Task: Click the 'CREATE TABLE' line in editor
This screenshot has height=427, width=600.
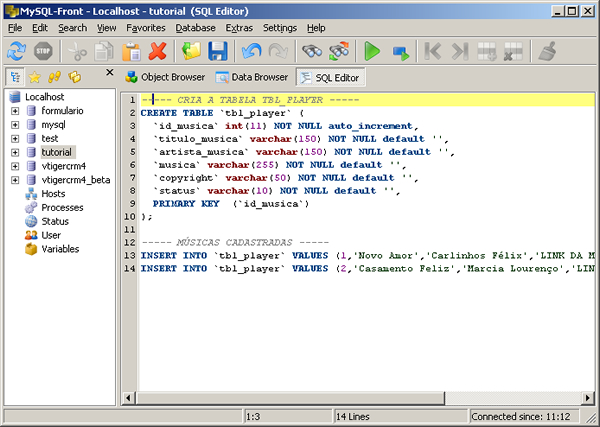Action: [222, 113]
